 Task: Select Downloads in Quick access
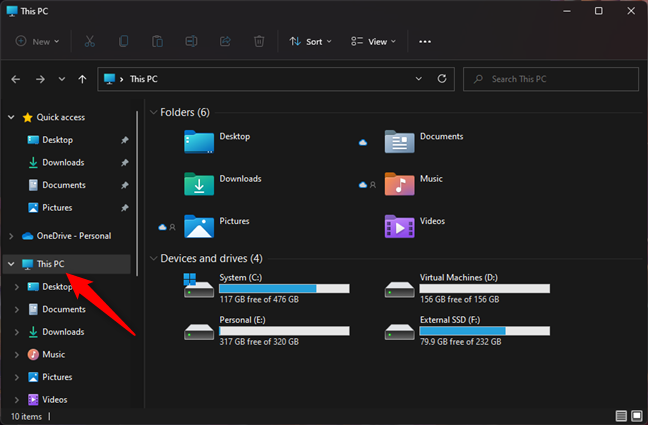click(x=63, y=163)
